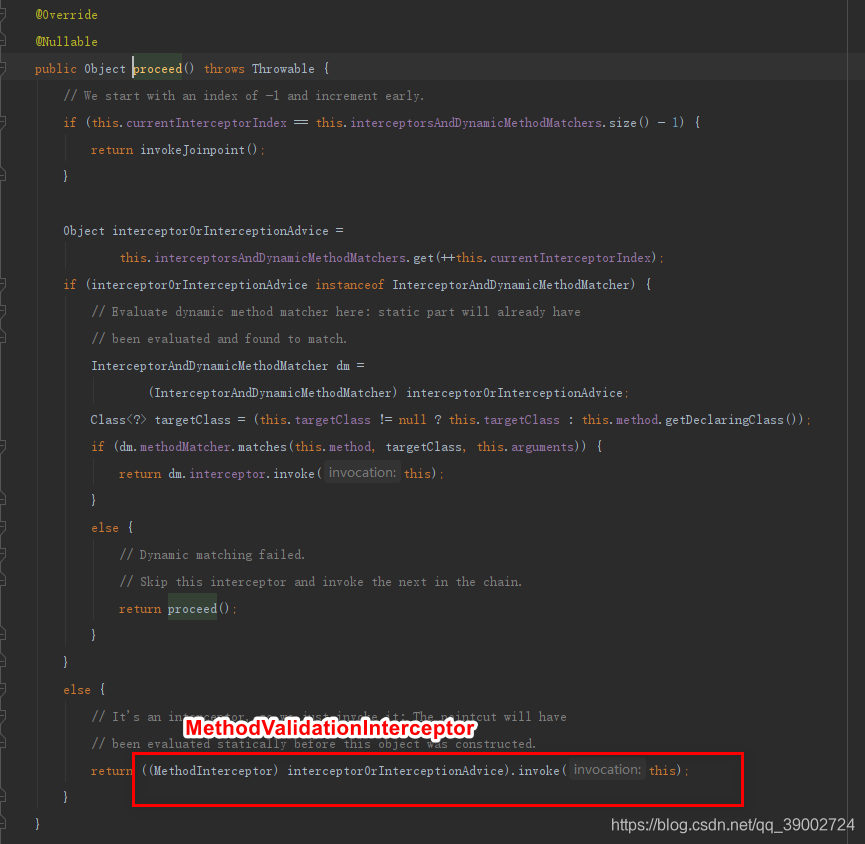The image size is (865, 844).
Task: Collapse the fold marker beside the instanceof if line
Action: tap(2, 285)
